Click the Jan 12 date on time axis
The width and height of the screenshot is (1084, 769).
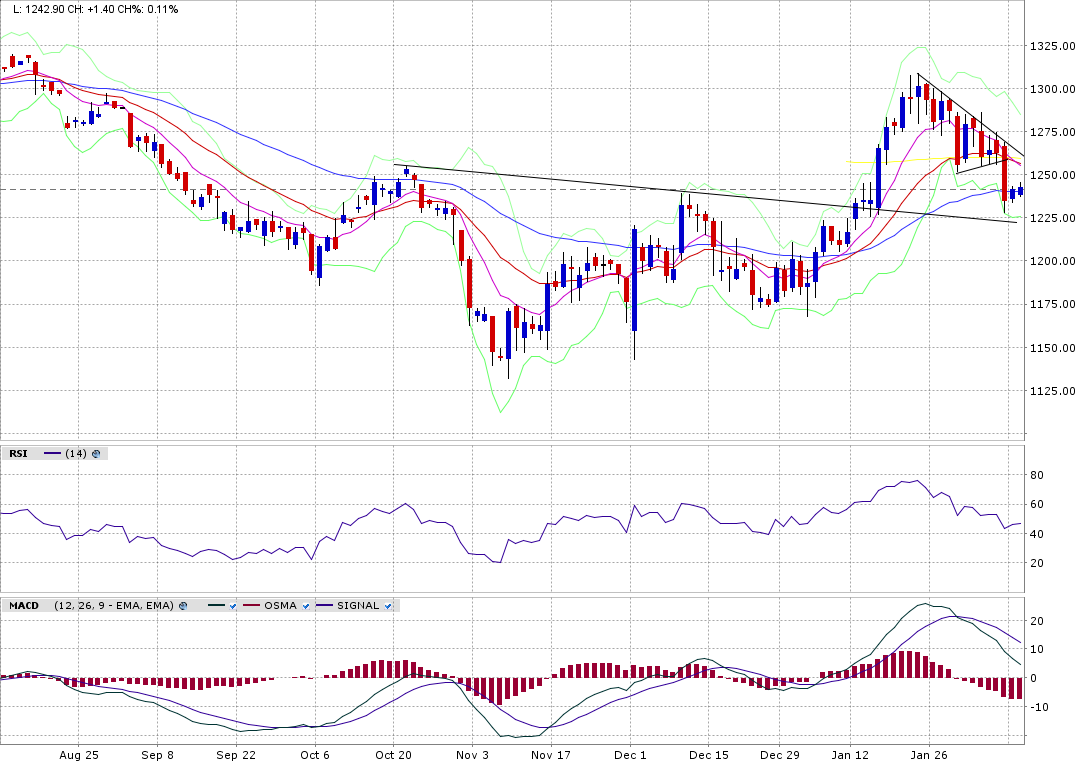(849, 756)
